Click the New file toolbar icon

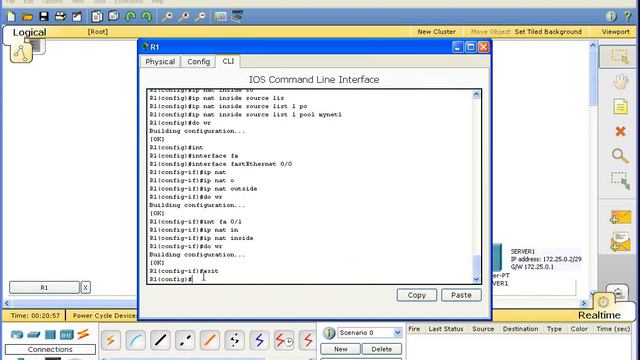[x=11, y=16]
